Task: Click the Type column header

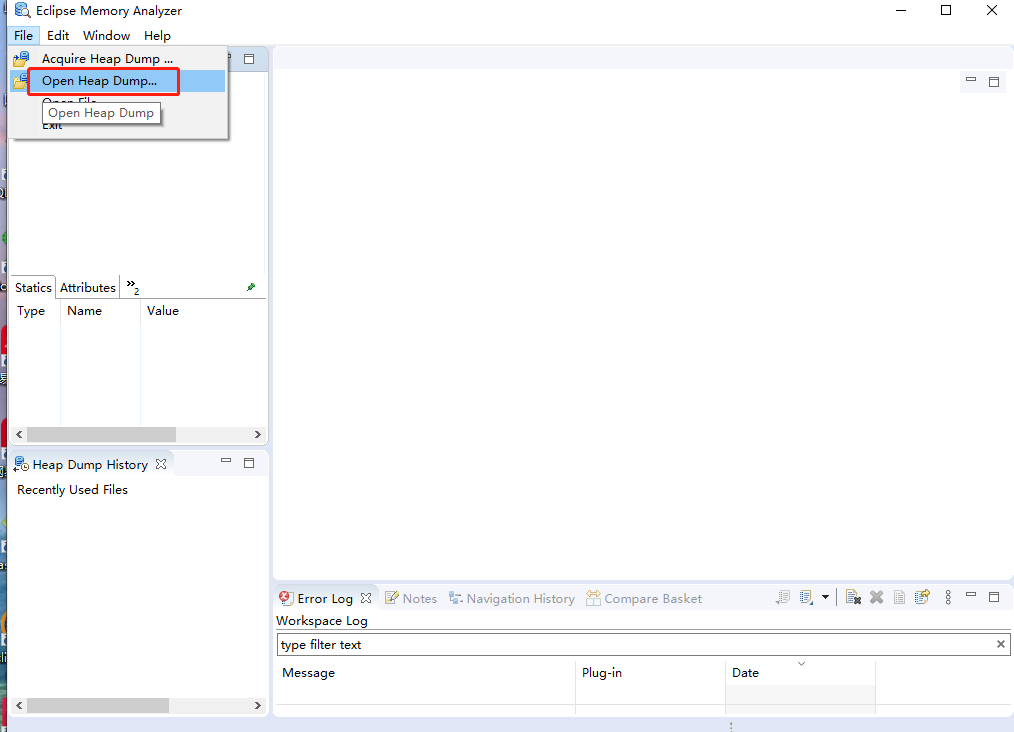Action: (31, 311)
